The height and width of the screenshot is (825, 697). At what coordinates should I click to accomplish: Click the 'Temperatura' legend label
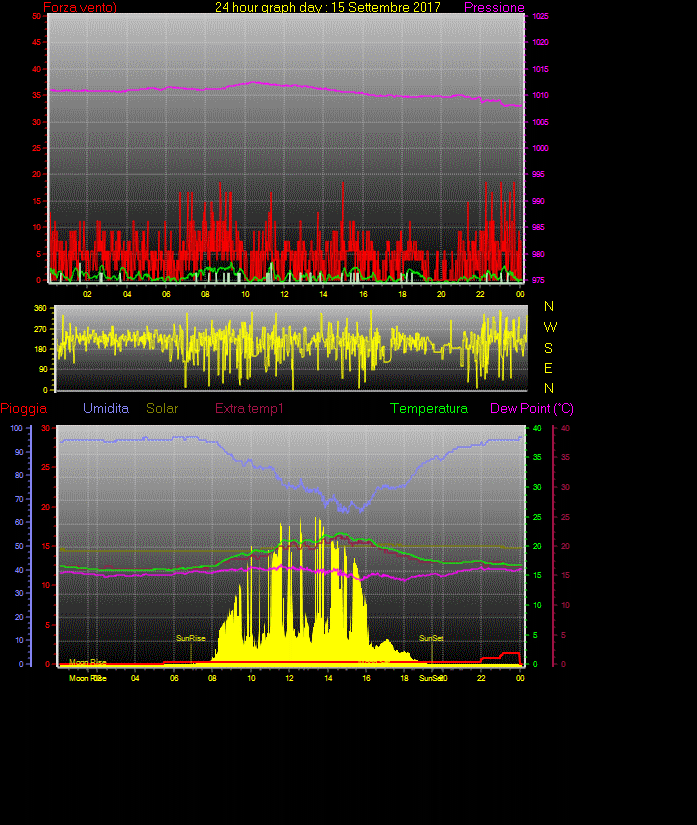pyautogui.click(x=429, y=408)
